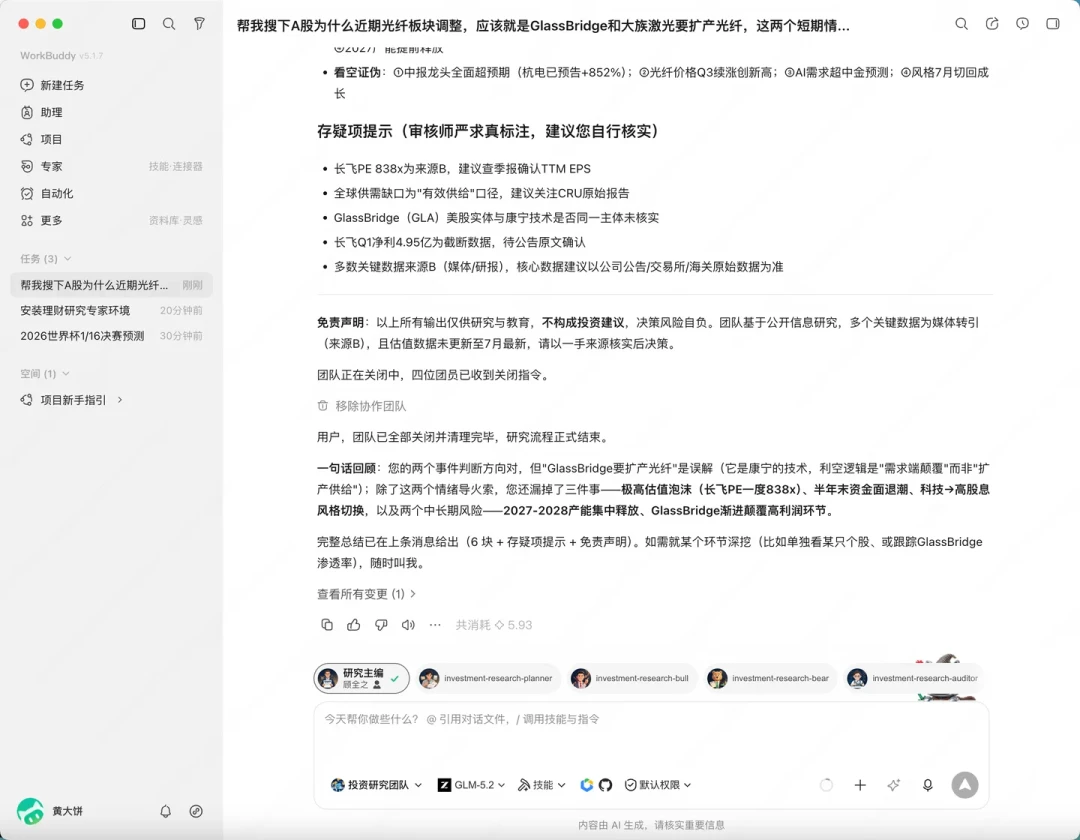The image size is (1080, 840).
Task: Select task 帮我搜下A股为什么近期光纤
Action: click(112, 285)
